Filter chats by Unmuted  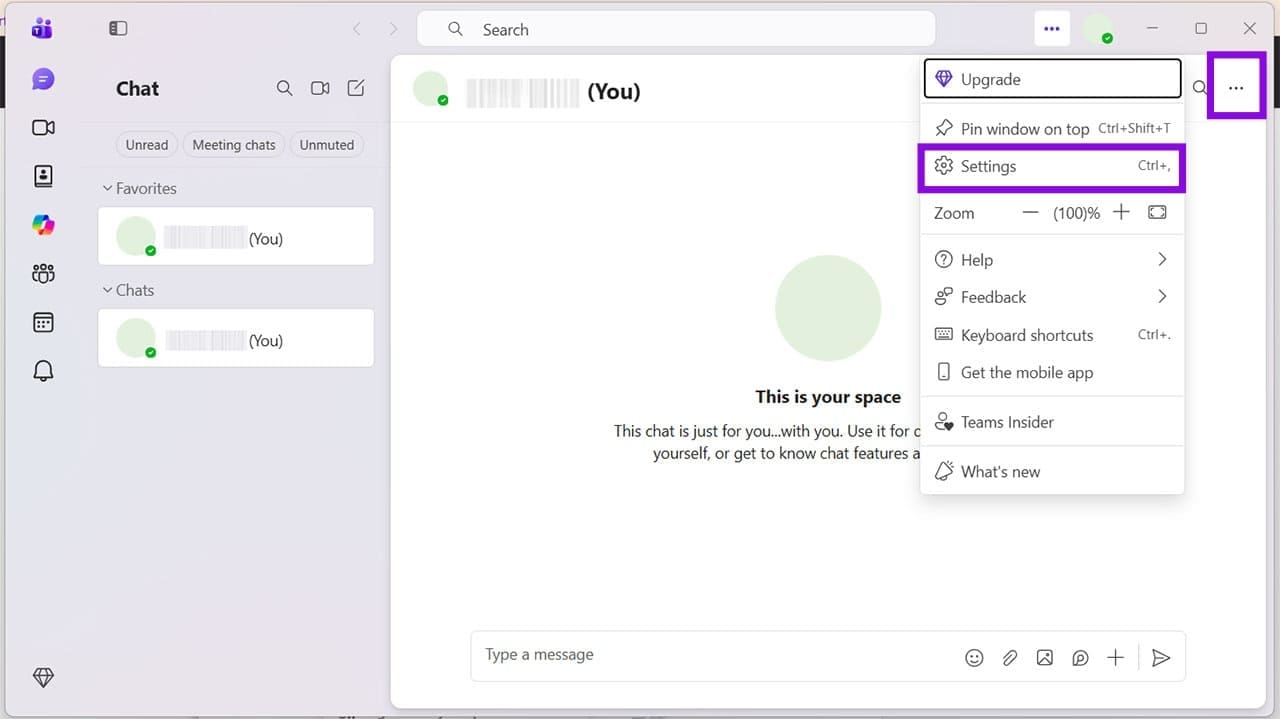pyautogui.click(x=327, y=145)
